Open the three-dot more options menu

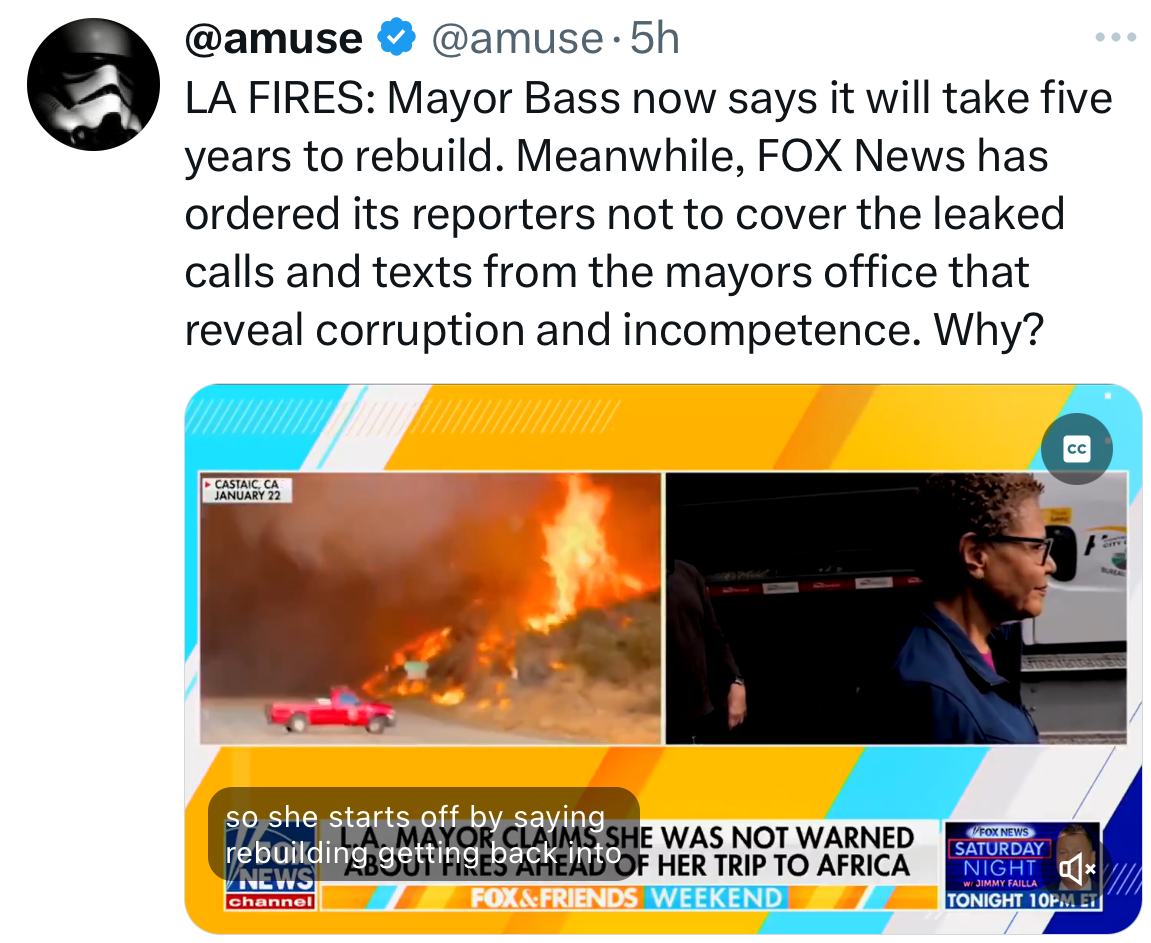pos(1115,37)
